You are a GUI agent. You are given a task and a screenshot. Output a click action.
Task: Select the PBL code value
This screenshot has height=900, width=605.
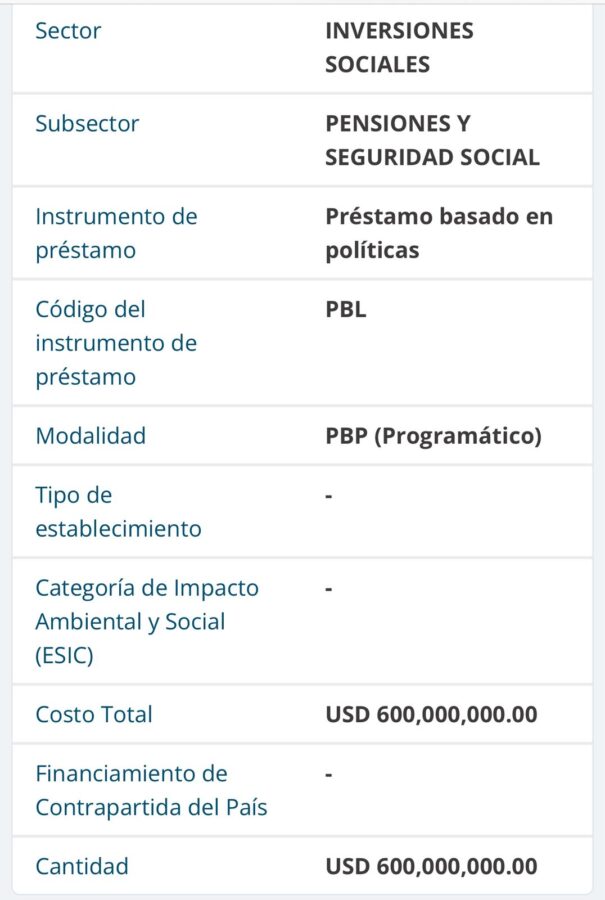click(346, 310)
